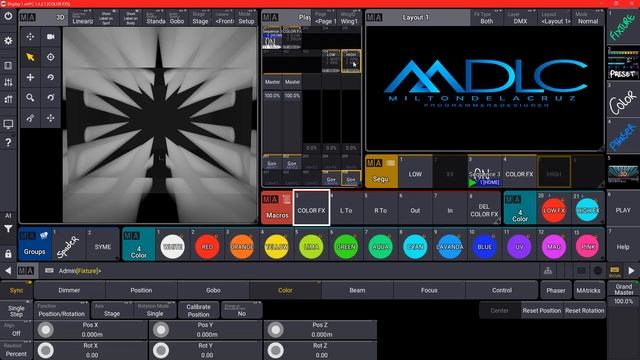Screen dimensions: 640x360
Task: Switch to the Gobo feature tab
Action: 213,290
